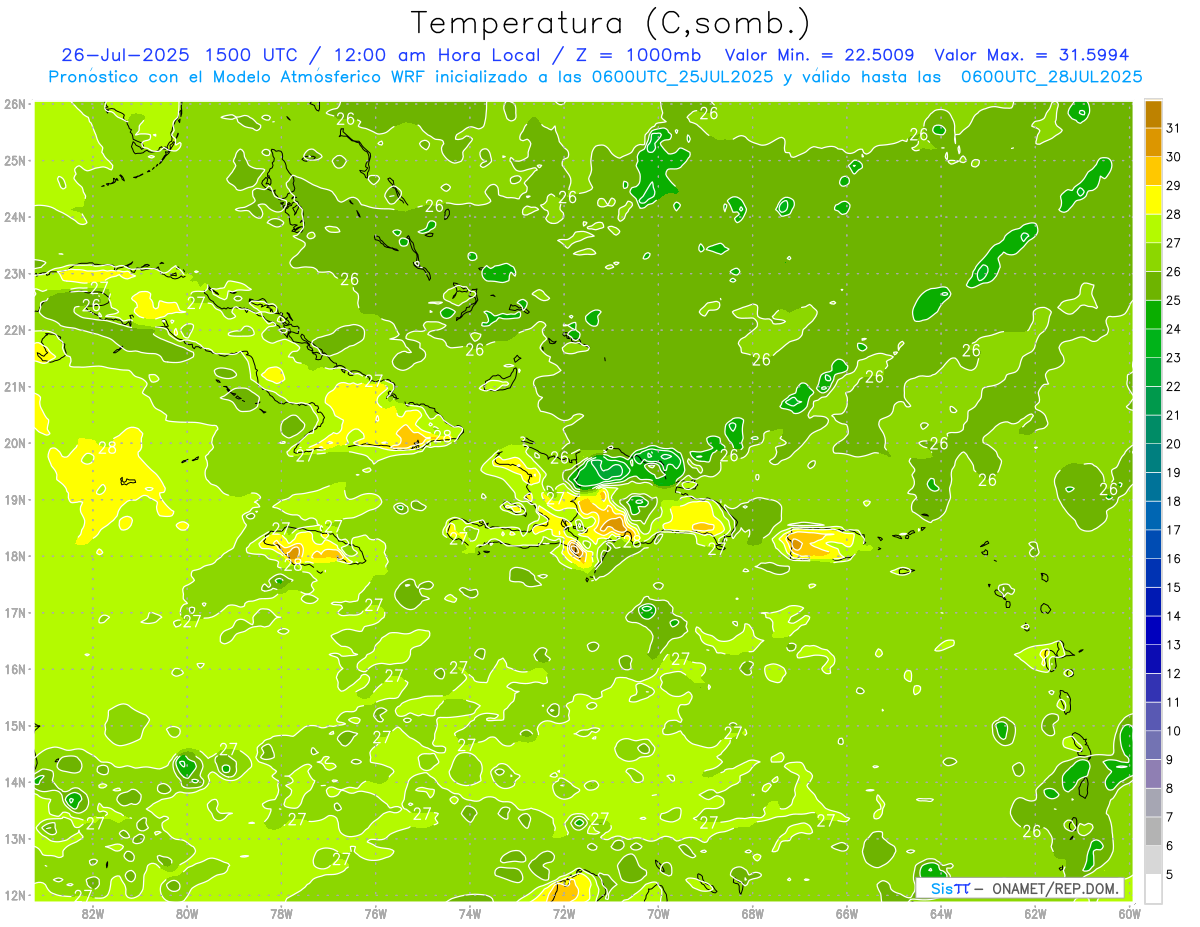Click the '70W' longitude axis label
This screenshot has height=927, width=1200.
click(x=658, y=913)
